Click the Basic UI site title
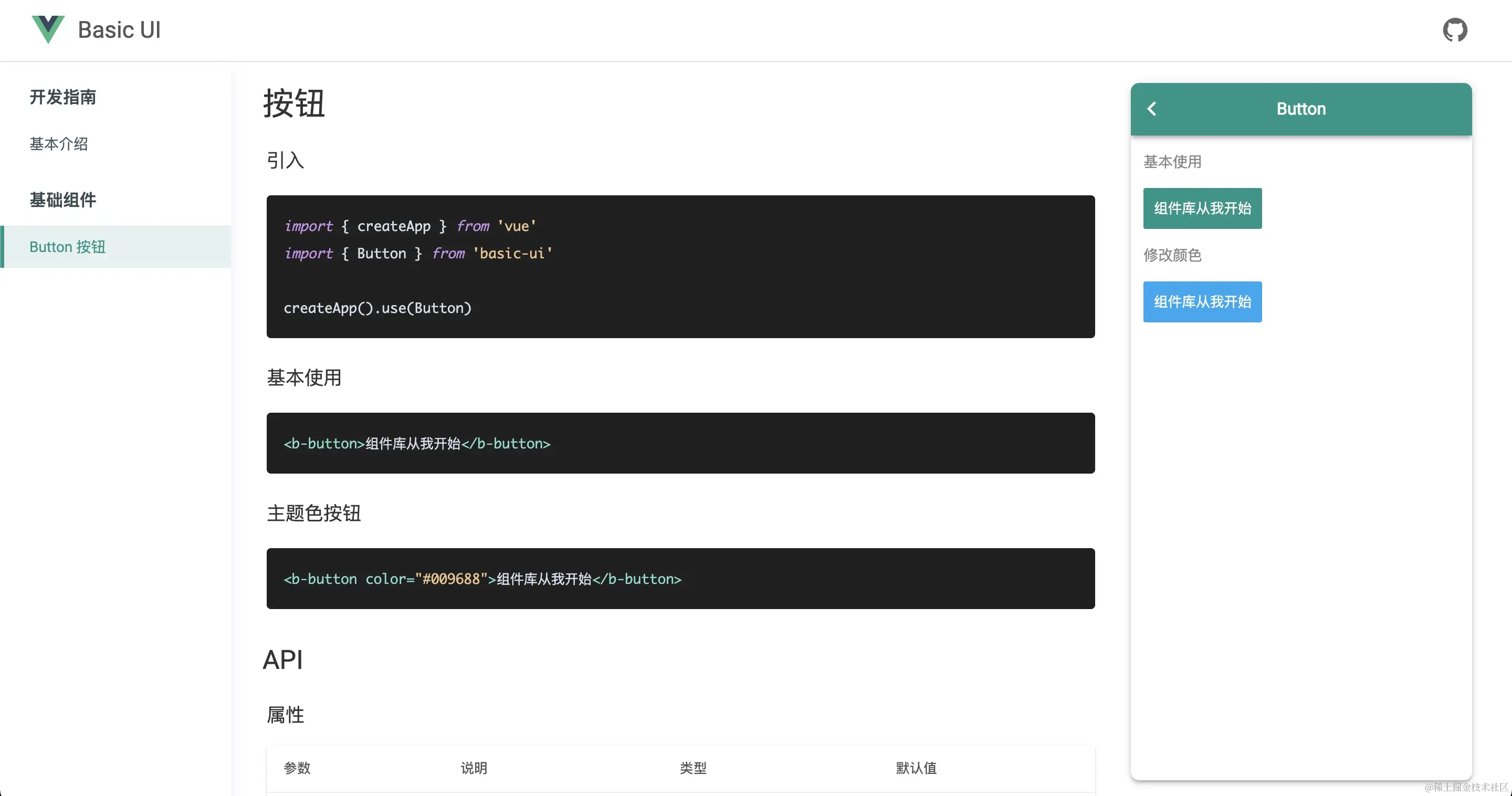The width and height of the screenshot is (1512, 796). pyautogui.click(x=119, y=30)
